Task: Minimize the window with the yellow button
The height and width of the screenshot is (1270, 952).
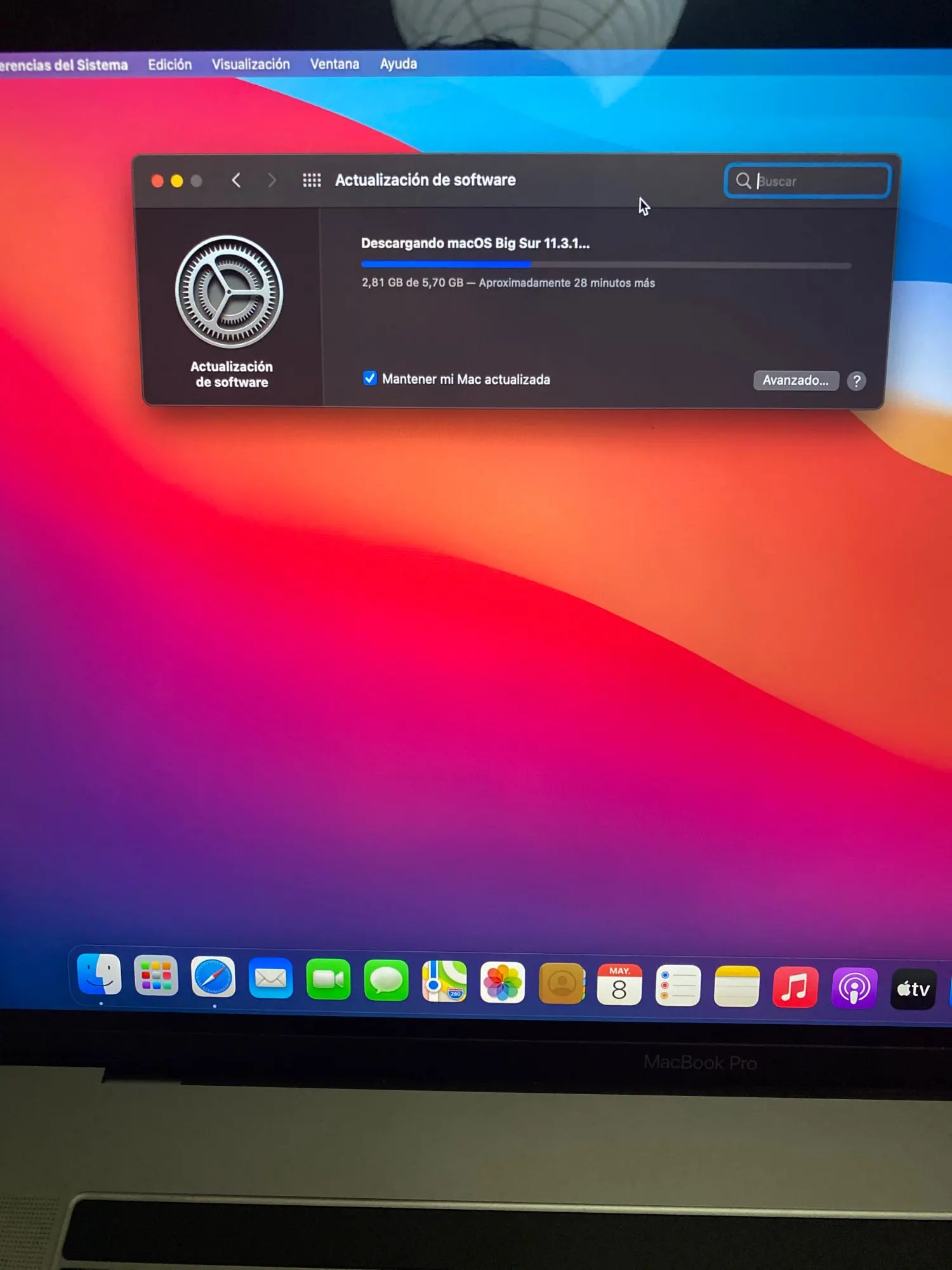Action: [177, 181]
